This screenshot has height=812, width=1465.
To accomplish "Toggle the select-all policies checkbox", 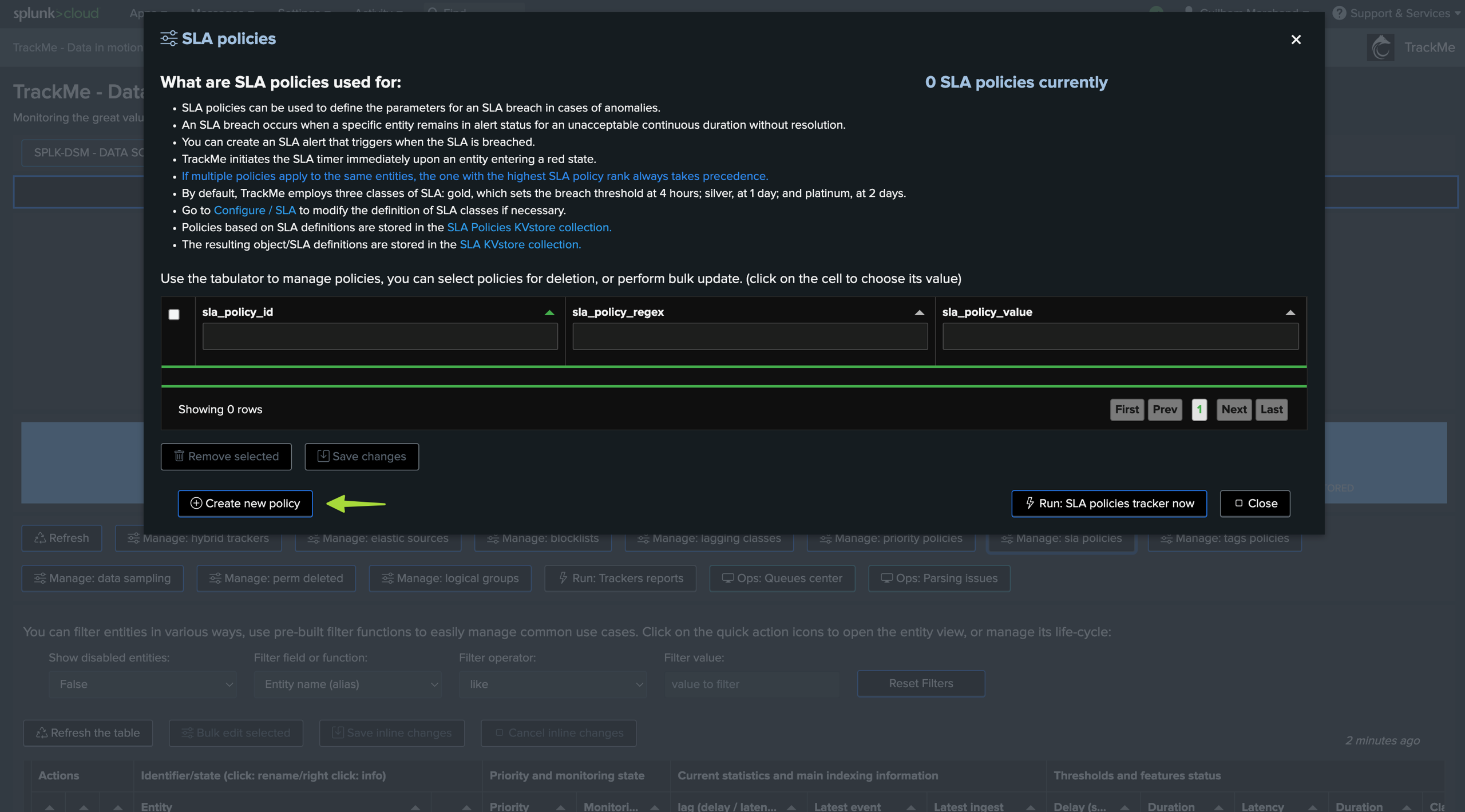I will point(174,314).
